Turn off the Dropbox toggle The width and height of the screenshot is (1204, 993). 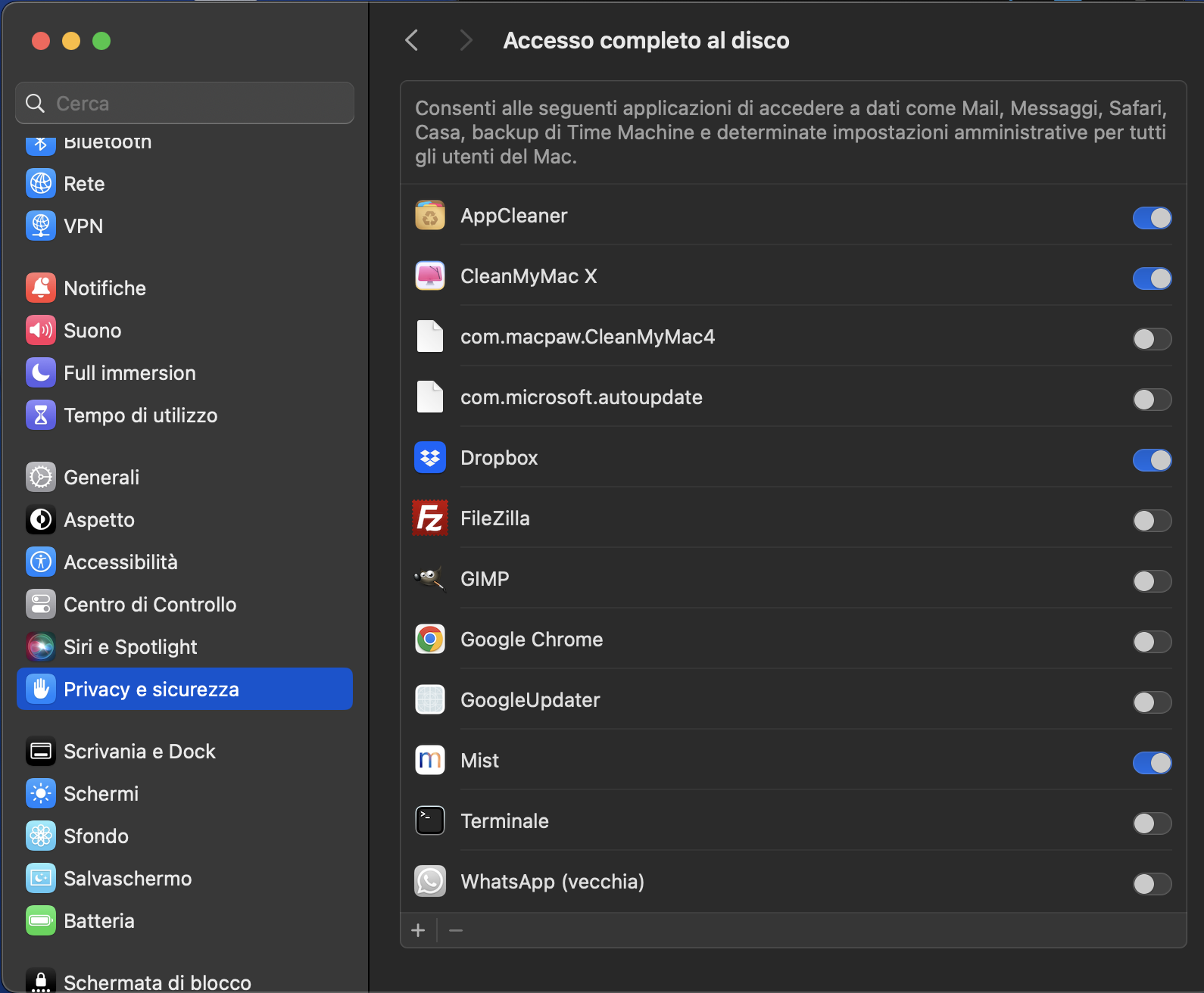[x=1152, y=460]
